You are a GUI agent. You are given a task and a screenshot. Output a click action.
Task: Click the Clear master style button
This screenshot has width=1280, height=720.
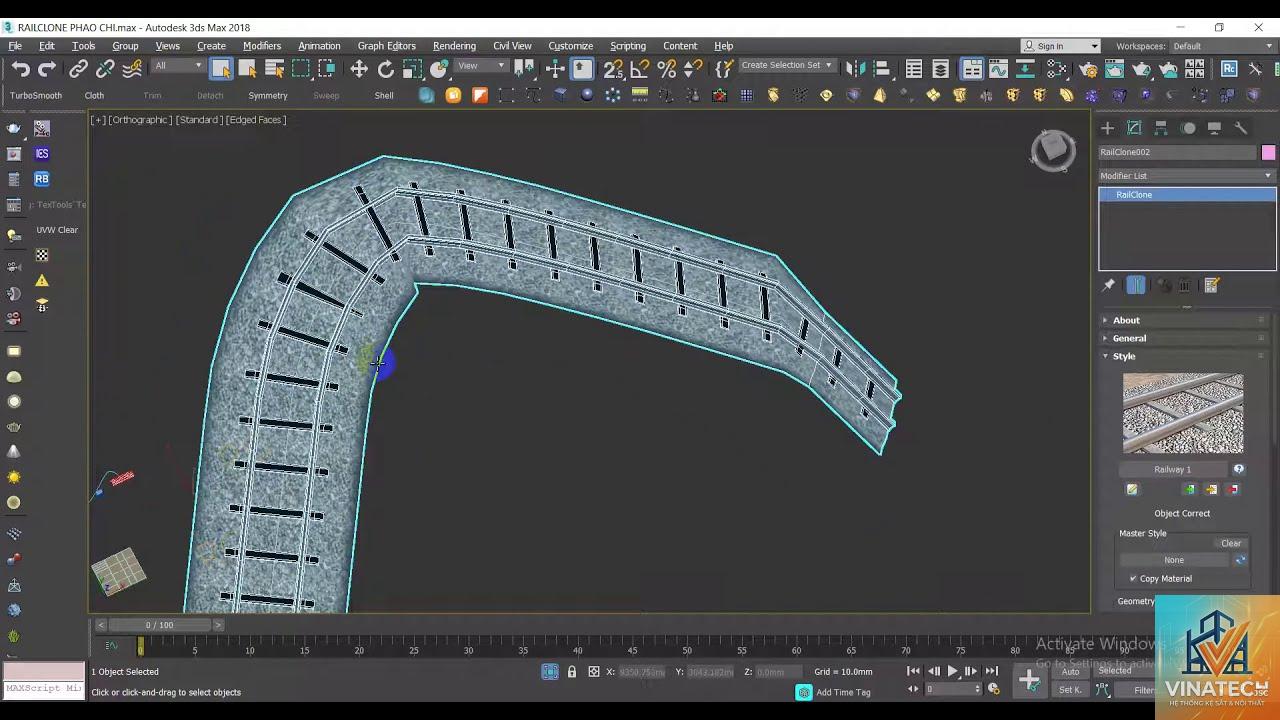click(x=1231, y=543)
